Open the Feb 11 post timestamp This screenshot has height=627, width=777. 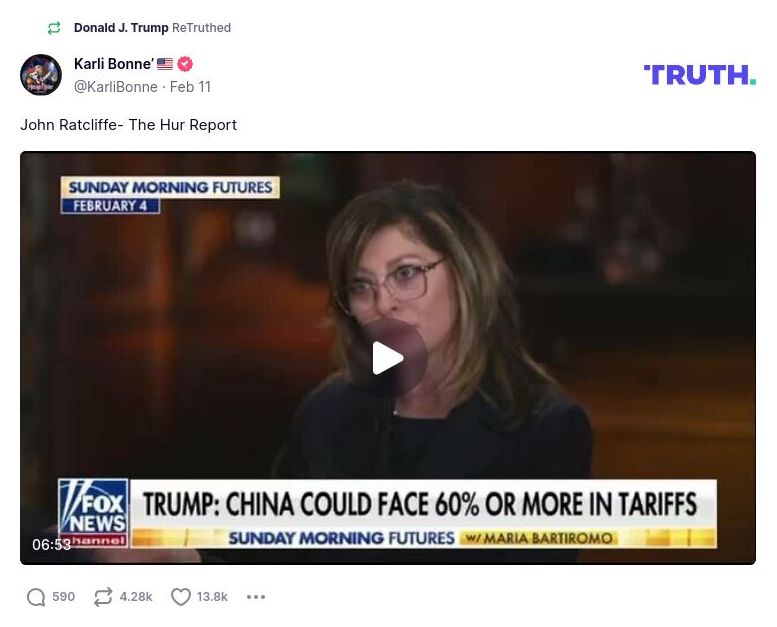(190, 87)
